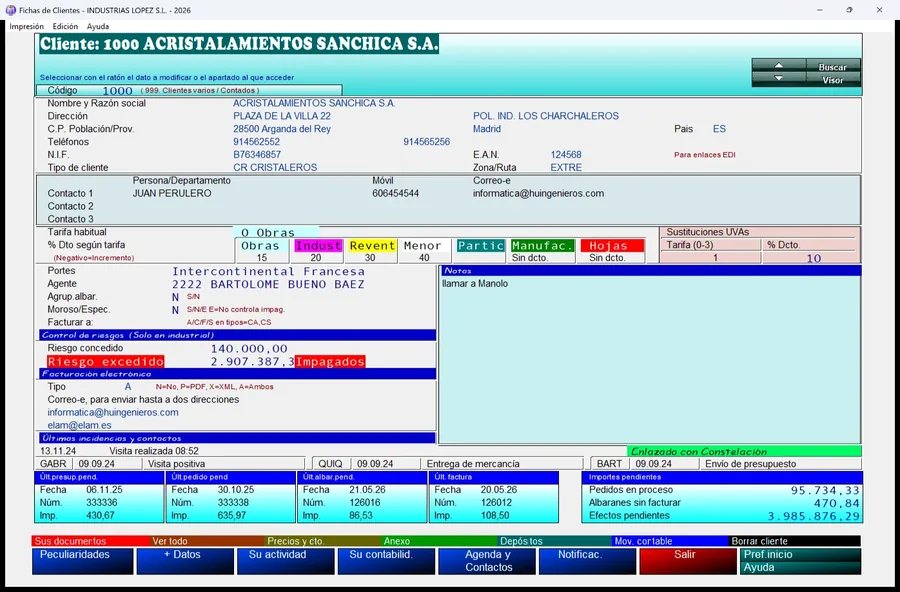Select the Sus documentos tab
The width and height of the screenshot is (900, 592).
pyautogui.click(x=90, y=541)
